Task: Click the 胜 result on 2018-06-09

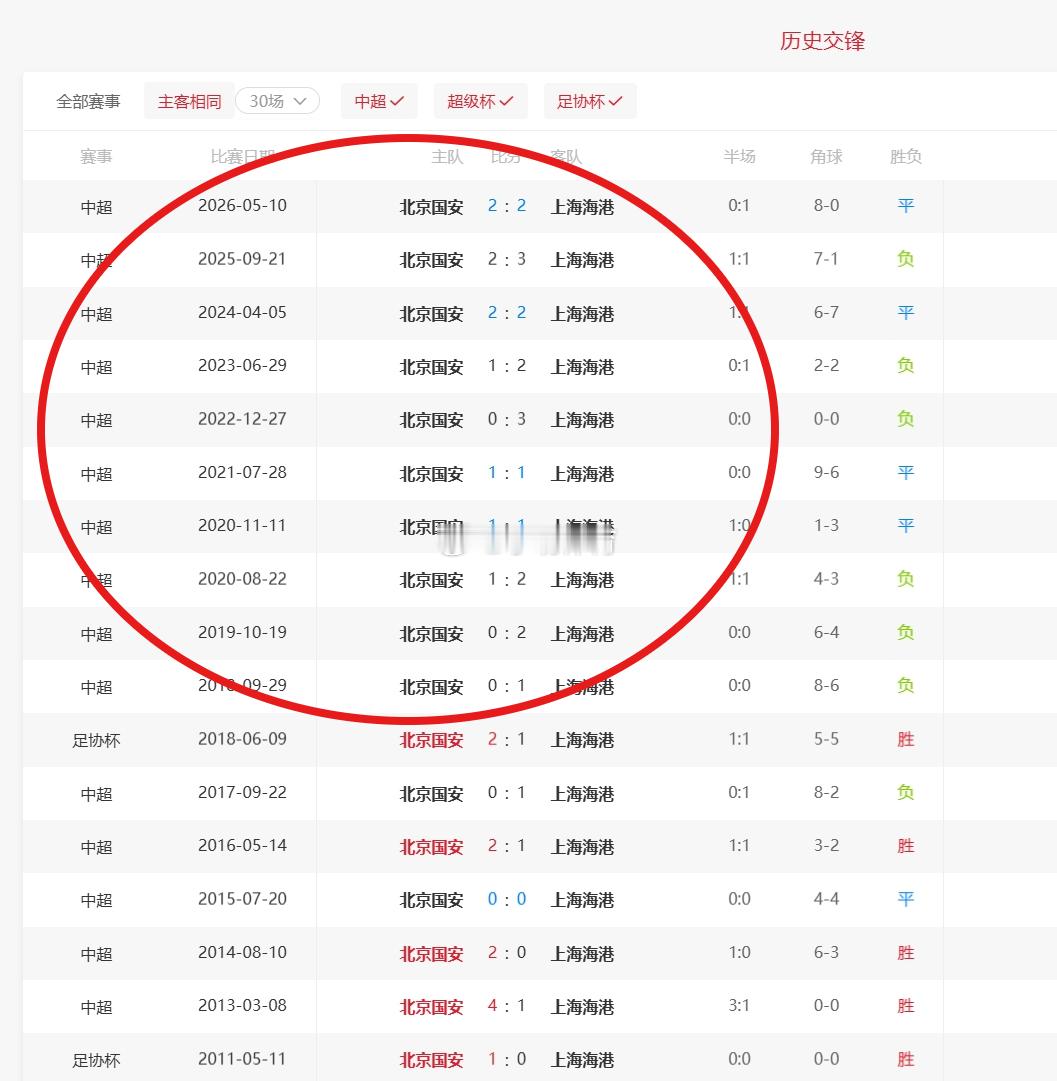Action: click(x=905, y=739)
